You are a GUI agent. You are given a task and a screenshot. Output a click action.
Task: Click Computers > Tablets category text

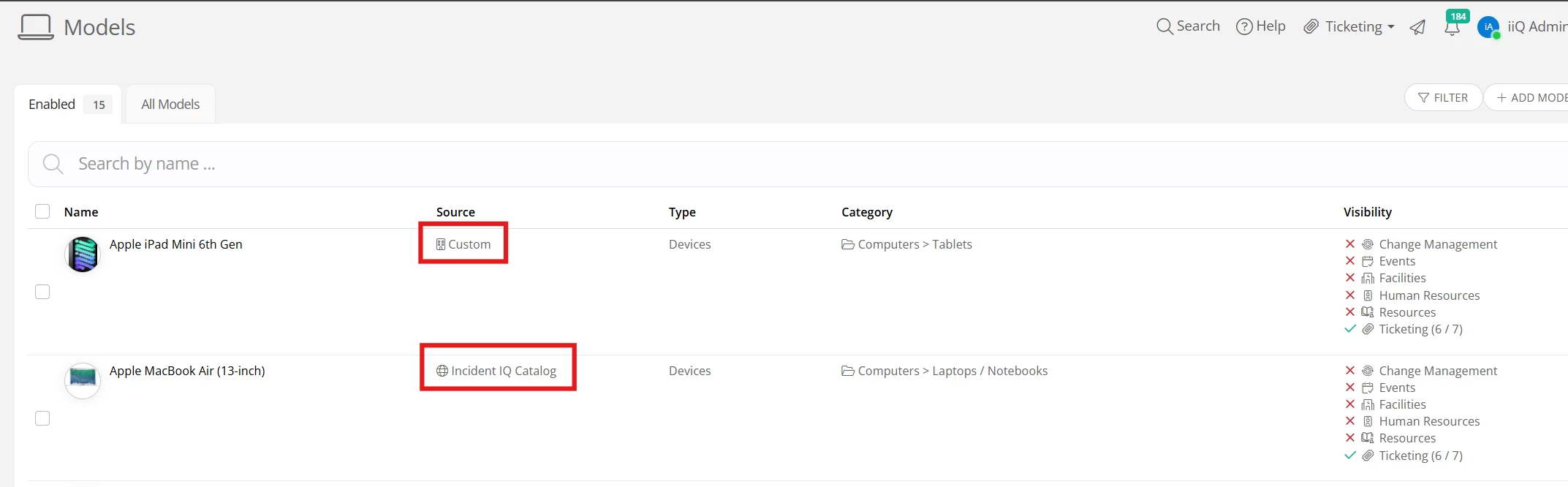click(915, 244)
